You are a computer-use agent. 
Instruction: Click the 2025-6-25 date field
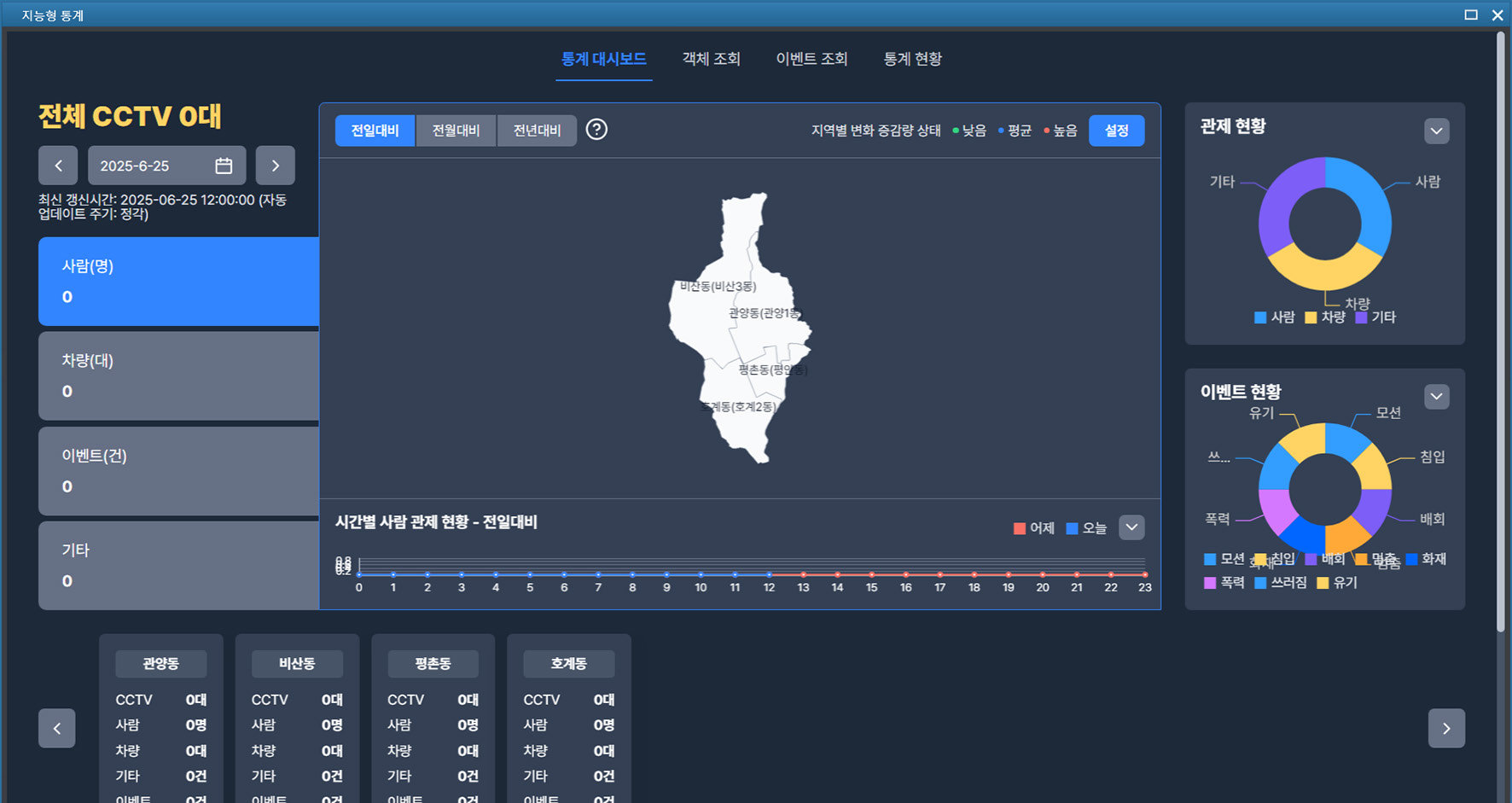(x=166, y=166)
